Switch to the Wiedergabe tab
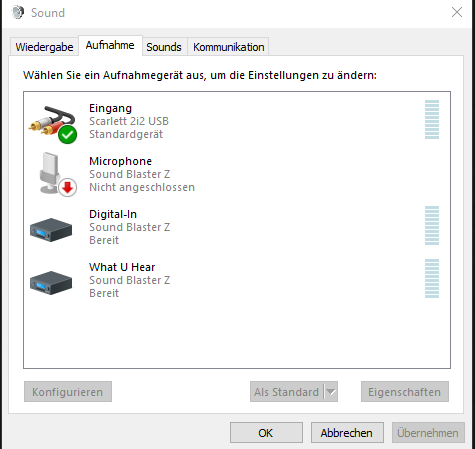Screen dimensions: 475x449 point(44,47)
